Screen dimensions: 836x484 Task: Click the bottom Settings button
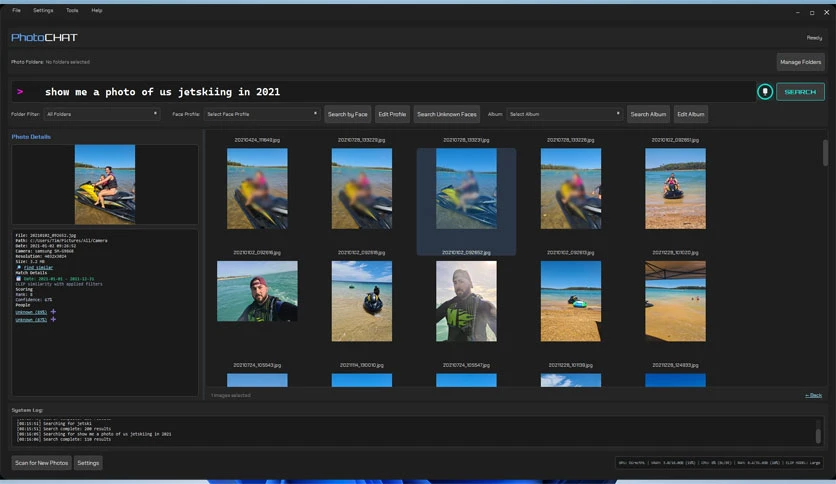(88, 463)
